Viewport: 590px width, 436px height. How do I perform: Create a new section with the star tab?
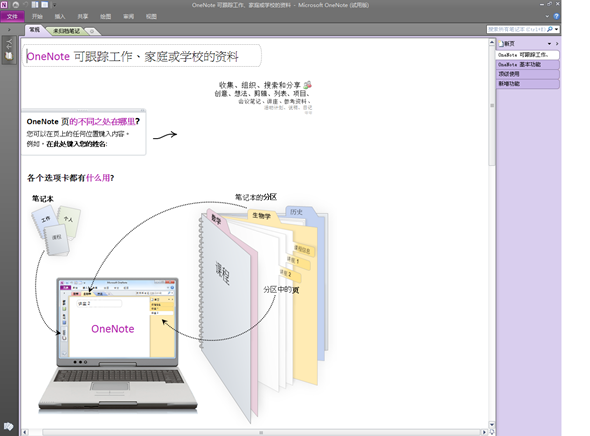pyautogui.click(x=92, y=31)
